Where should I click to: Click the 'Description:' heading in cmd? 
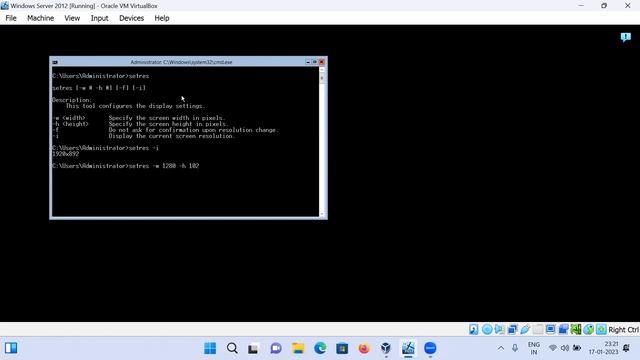point(72,100)
